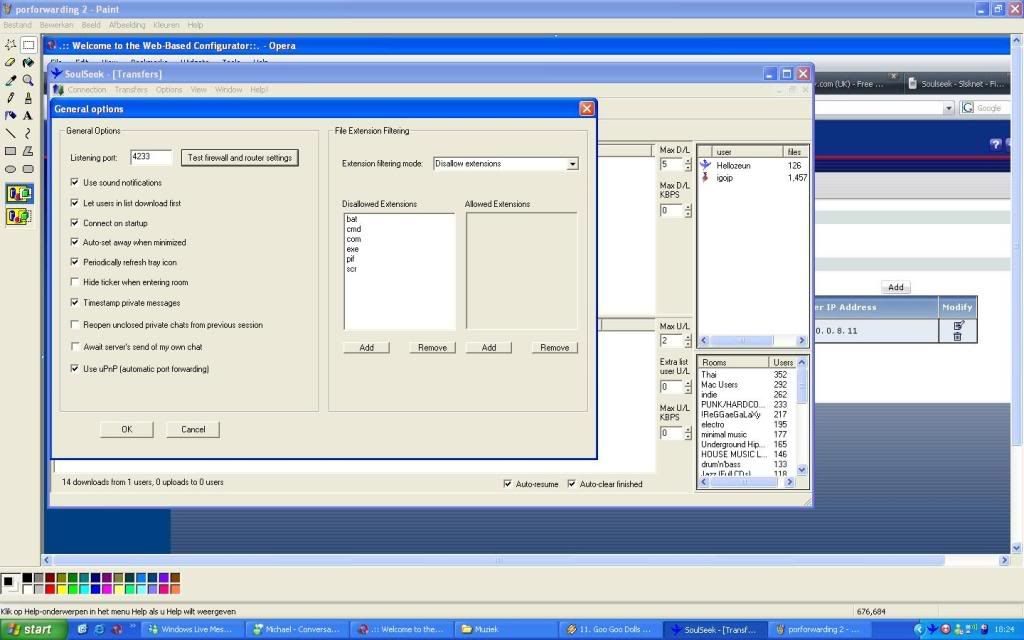Select the Rectangle shape tool

click(x=10, y=151)
